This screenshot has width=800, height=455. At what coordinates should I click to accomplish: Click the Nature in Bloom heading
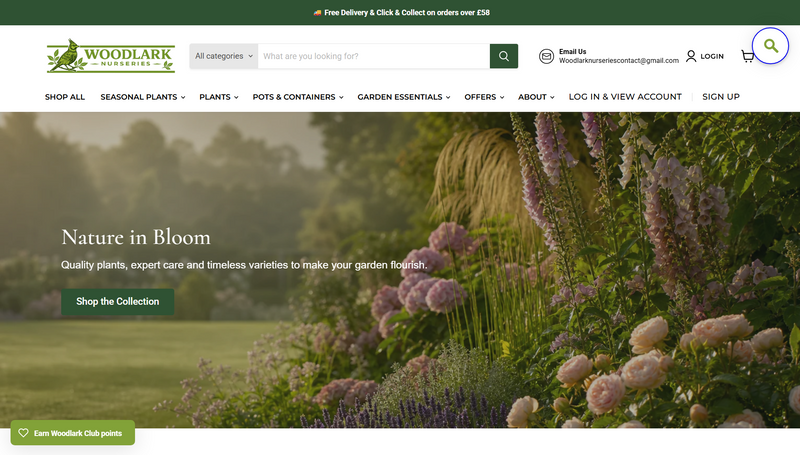coord(136,237)
